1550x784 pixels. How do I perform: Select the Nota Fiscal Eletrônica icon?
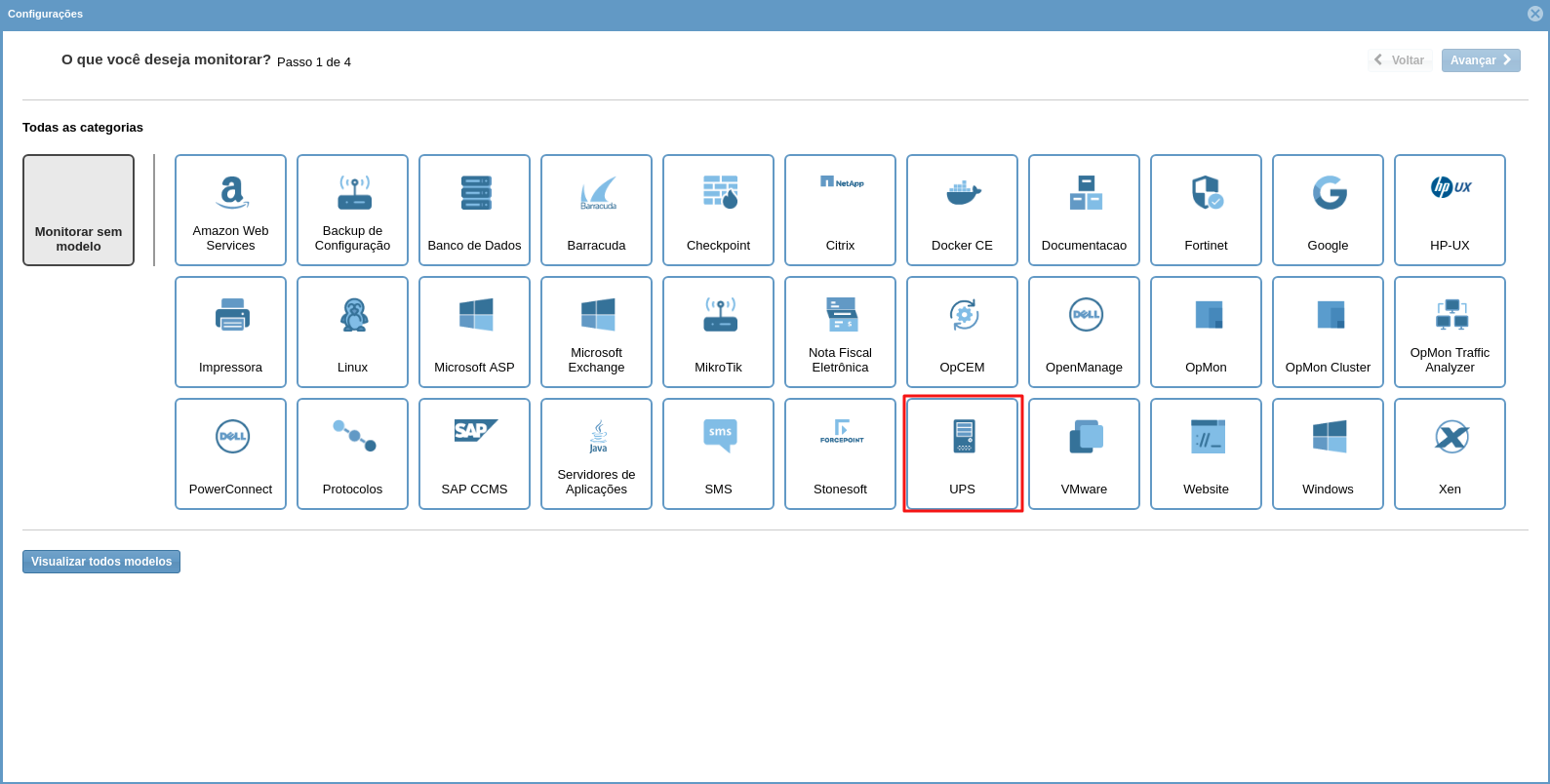(x=842, y=315)
